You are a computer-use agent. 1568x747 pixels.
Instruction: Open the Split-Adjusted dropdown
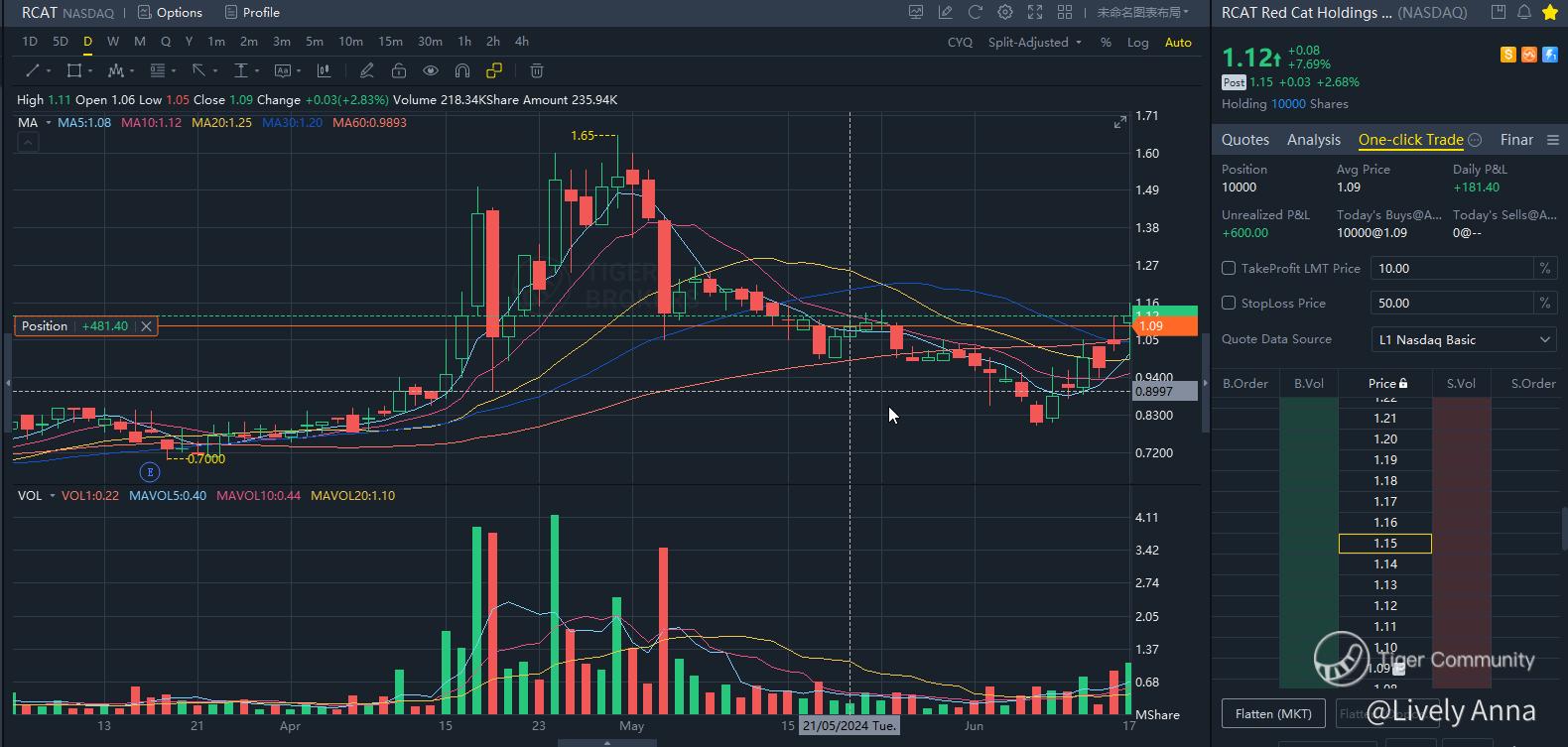1034,43
